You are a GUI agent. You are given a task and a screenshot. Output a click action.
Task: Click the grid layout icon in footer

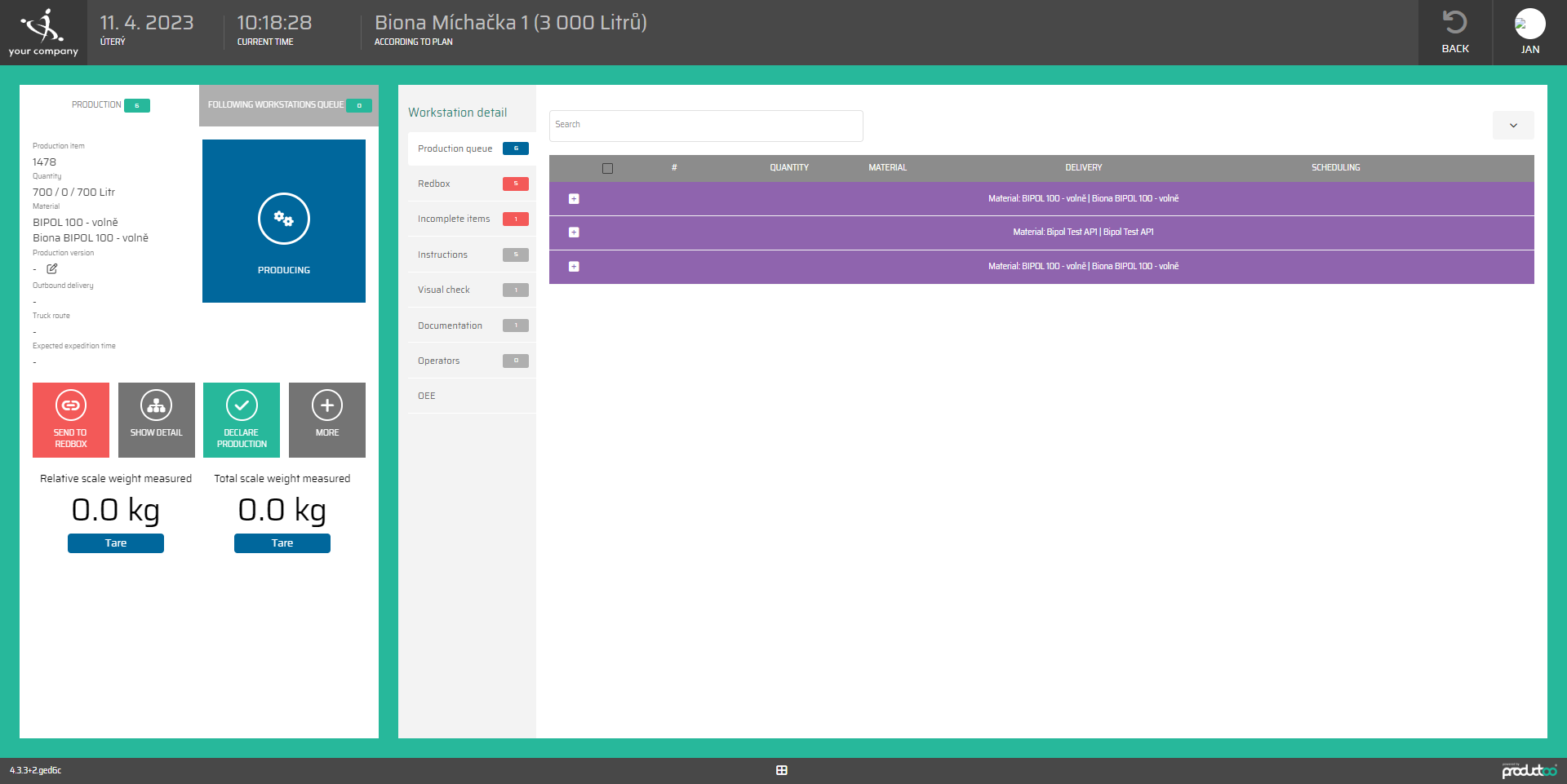(x=781, y=770)
